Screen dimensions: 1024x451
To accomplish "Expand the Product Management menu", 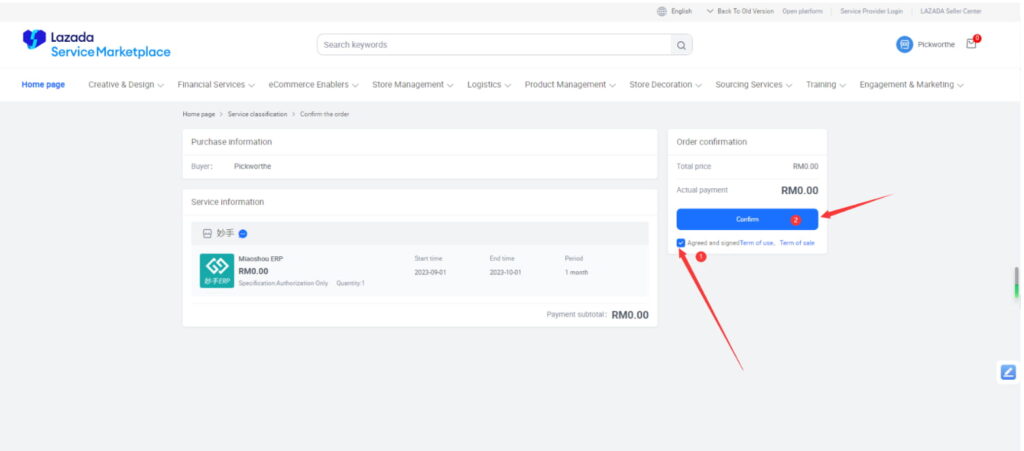I will point(570,85).
